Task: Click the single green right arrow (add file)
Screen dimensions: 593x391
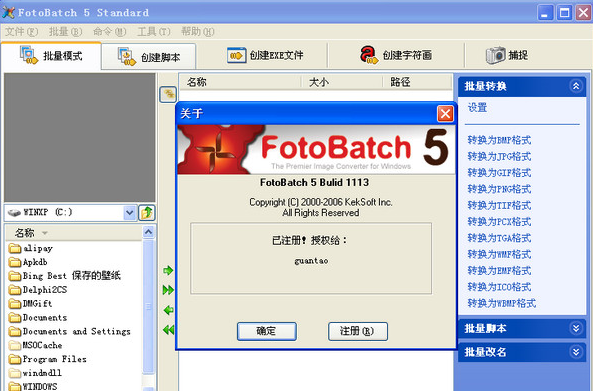Action: 168,270
